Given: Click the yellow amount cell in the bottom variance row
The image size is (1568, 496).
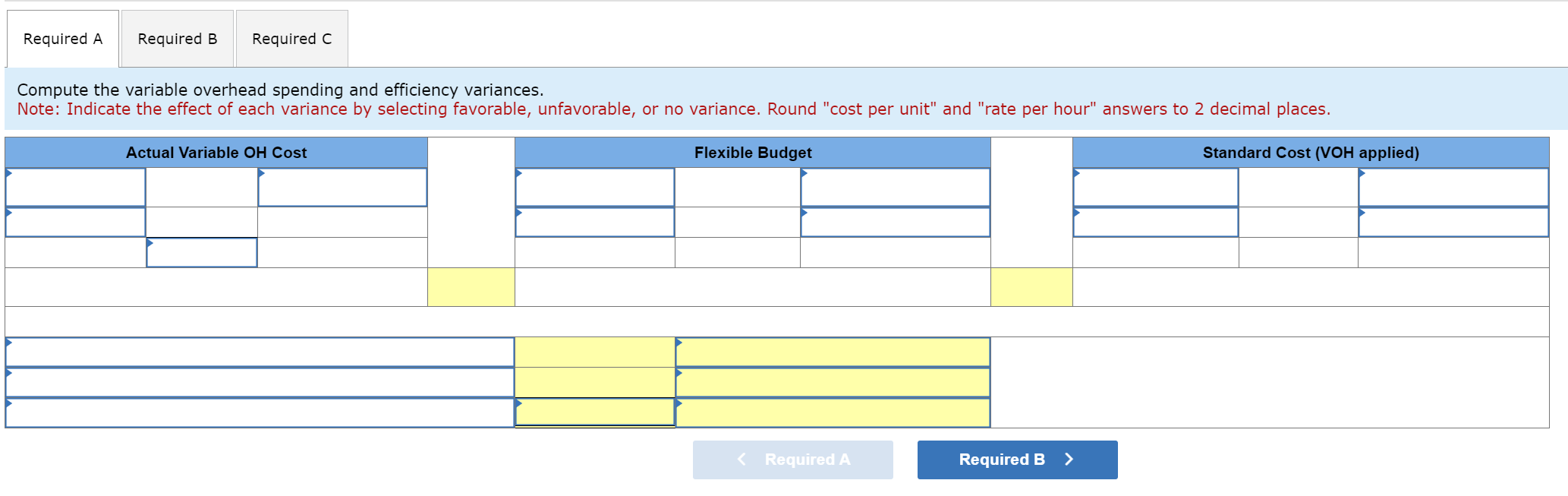Looking at the screenshot, I should click(x=595, y=414).
